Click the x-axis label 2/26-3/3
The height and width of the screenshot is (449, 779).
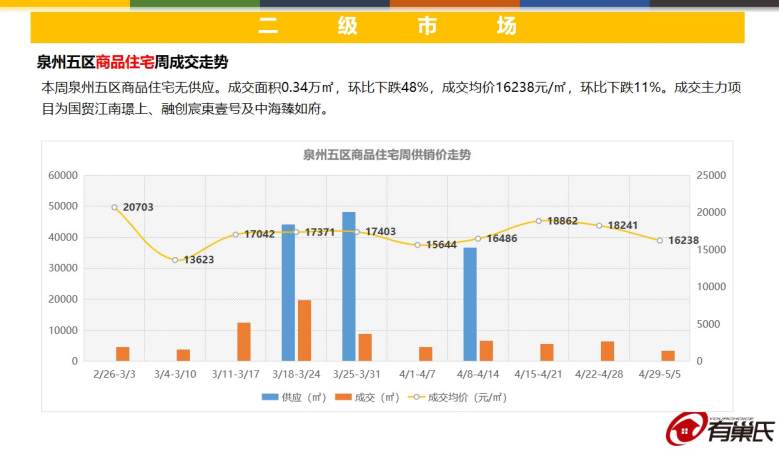point(114,374)
